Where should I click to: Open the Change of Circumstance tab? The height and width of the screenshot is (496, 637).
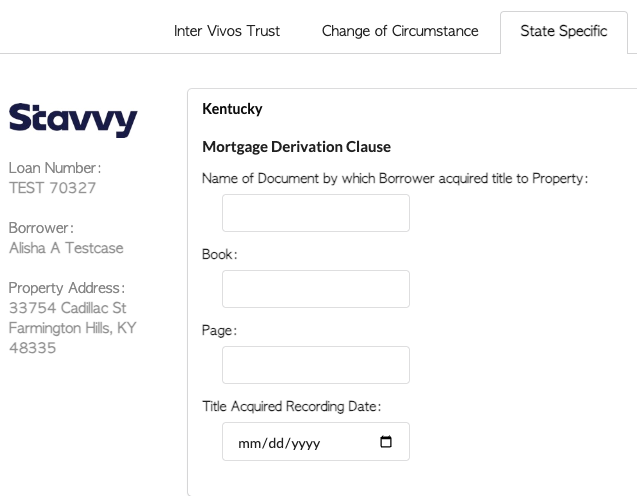click(400, 31)
